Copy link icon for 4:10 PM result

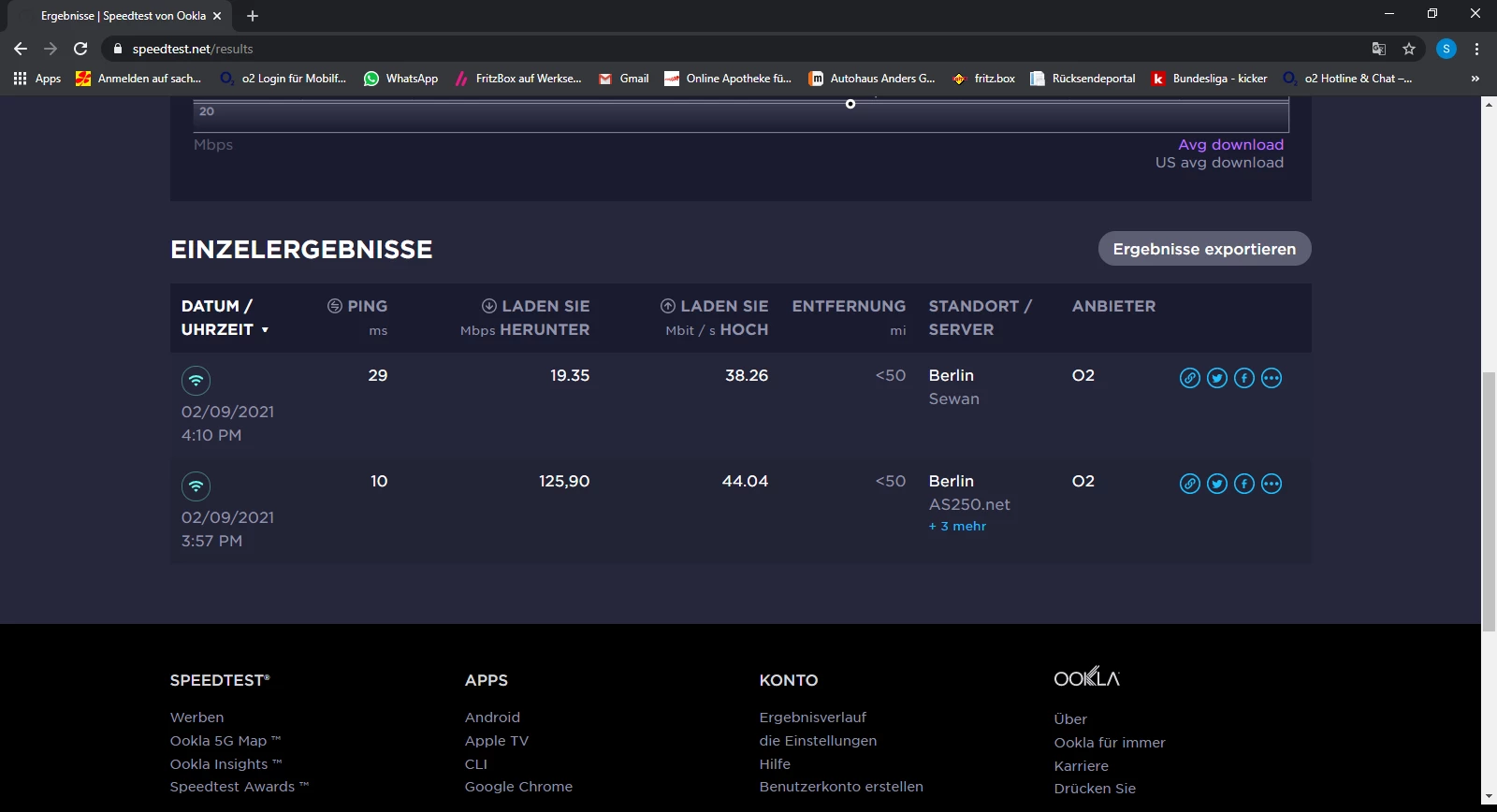1189,378
